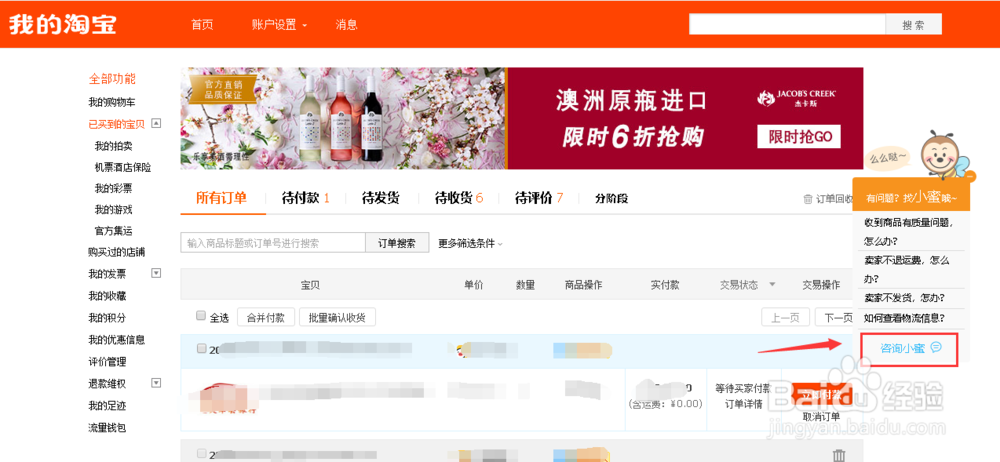Open 购买过的店铺
Screen dimensions: 1000x462
[x=116, y=252]
